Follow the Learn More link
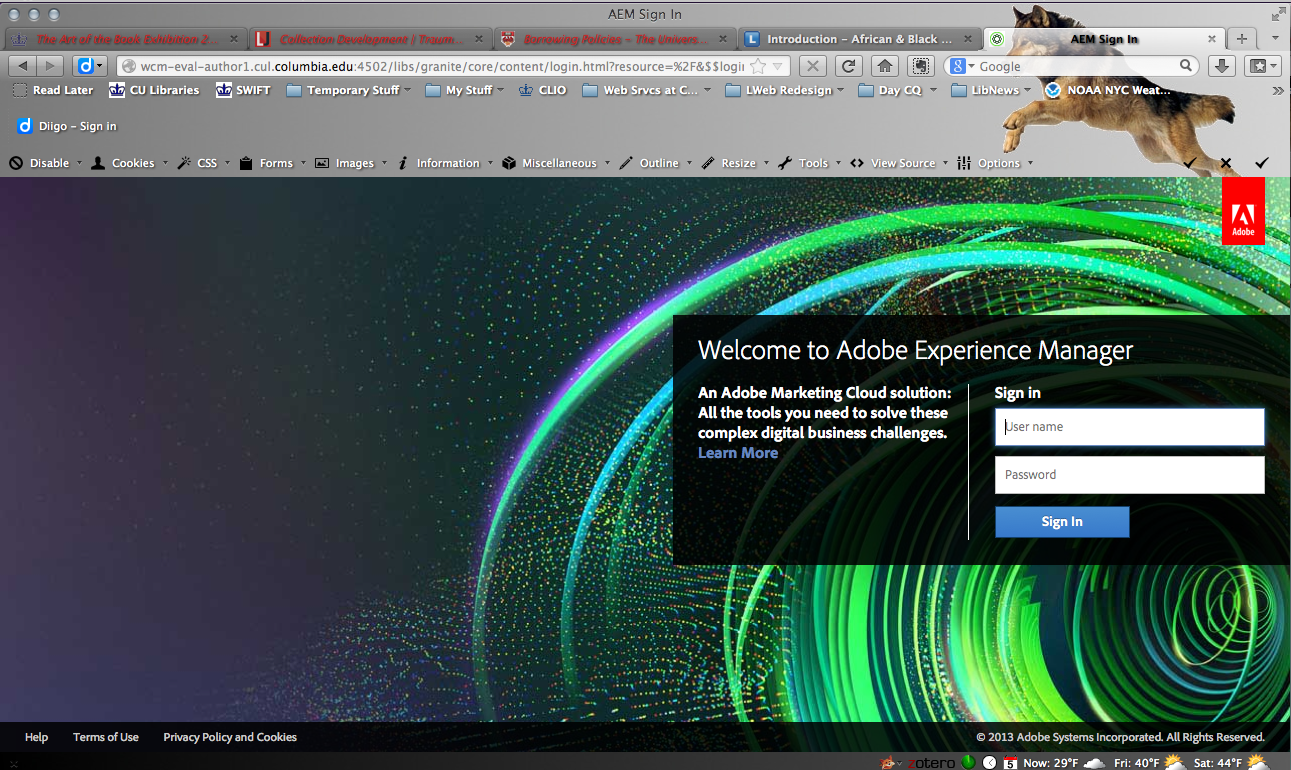The height and width of the screenshot is (770, 1291). 738,453
